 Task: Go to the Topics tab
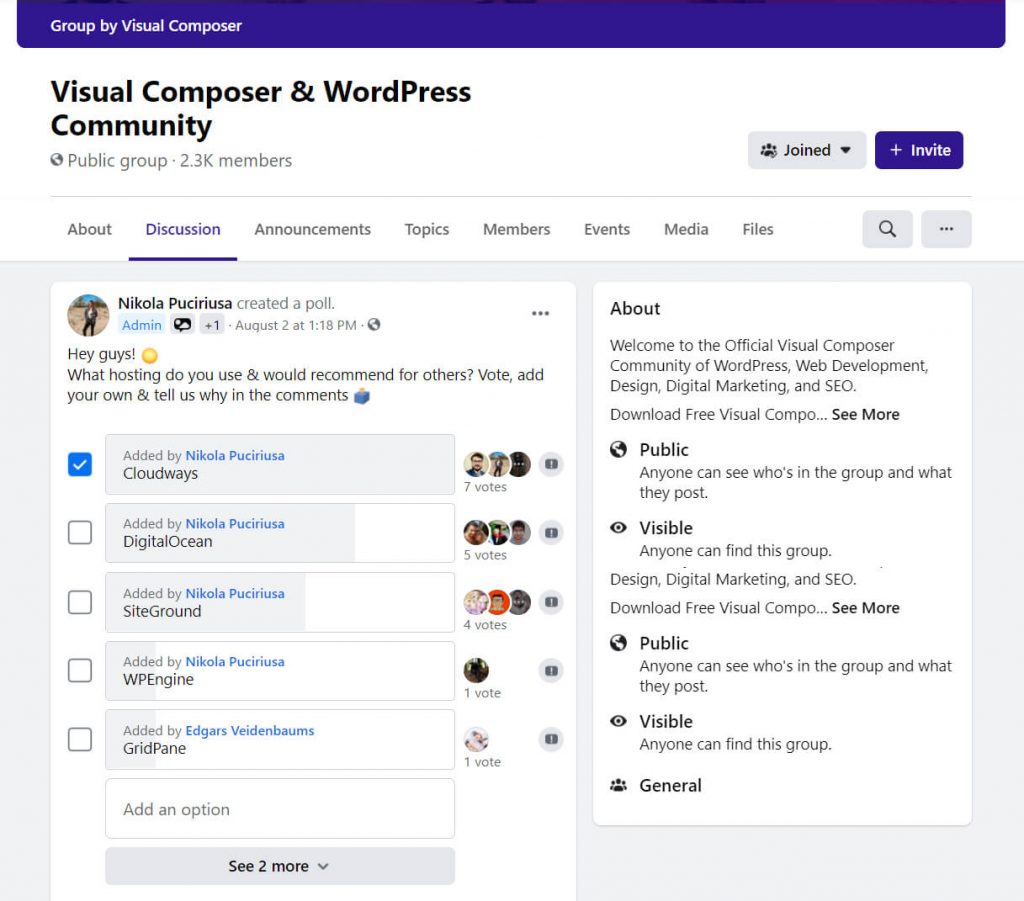coord(426,229)
